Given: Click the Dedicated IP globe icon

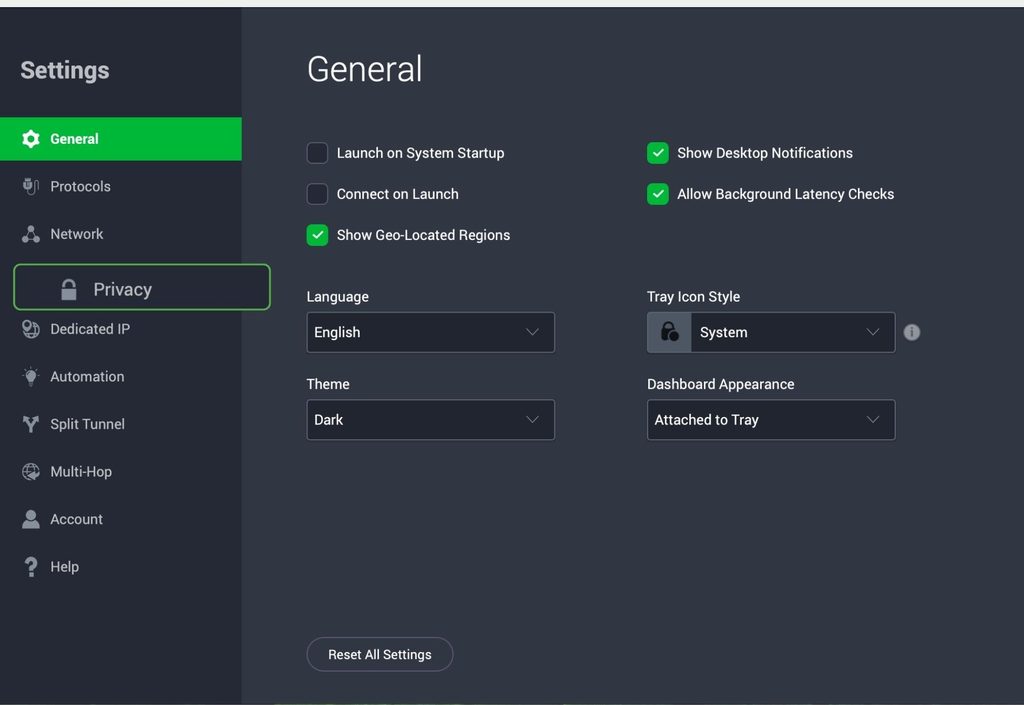Looking at the screenshot, I should point(31,329).
